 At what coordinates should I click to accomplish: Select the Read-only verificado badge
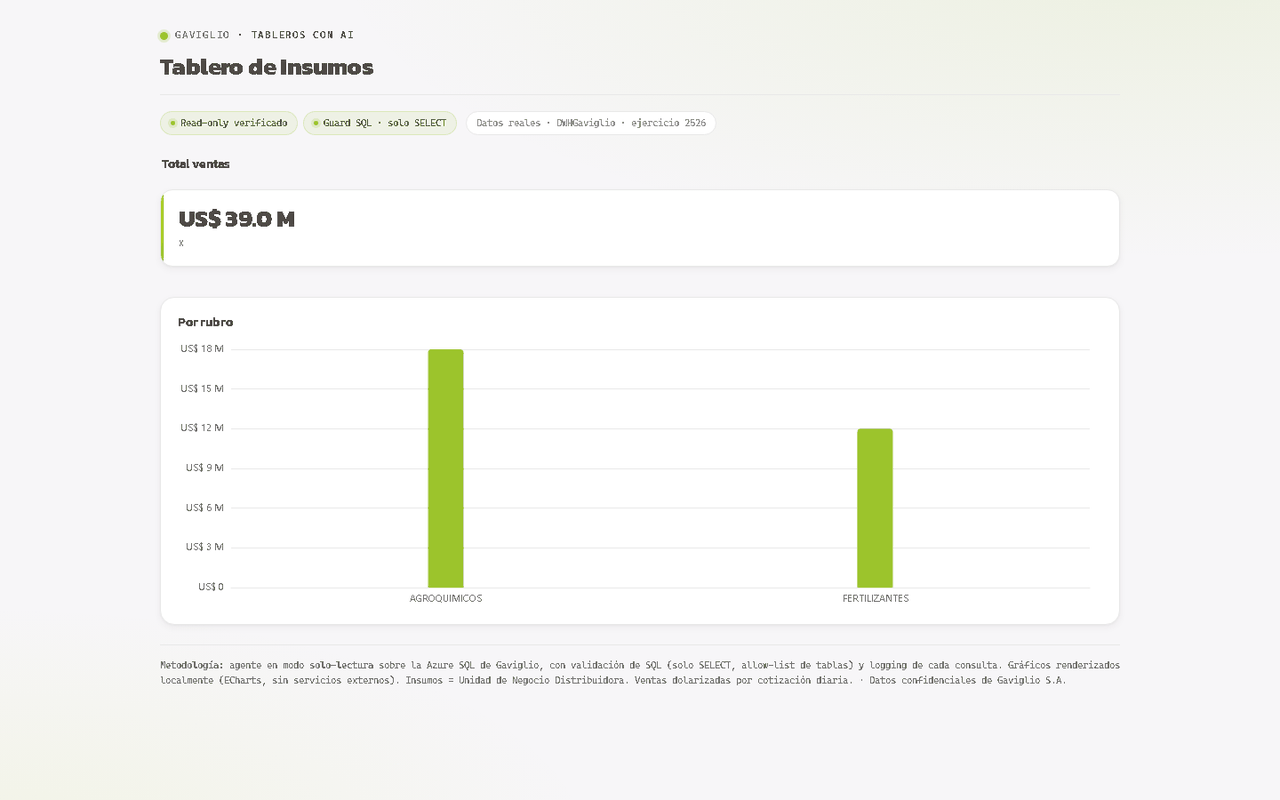tap(229, 123)
